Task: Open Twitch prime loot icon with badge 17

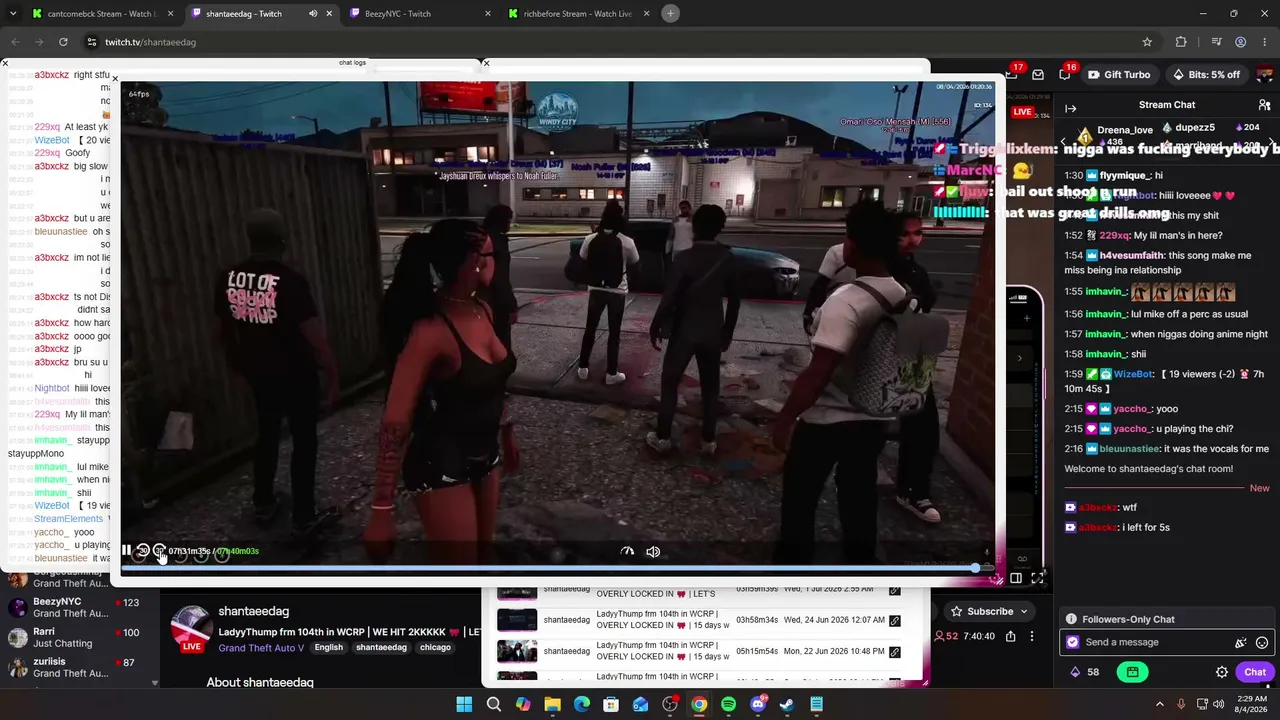Action: click(x=1013, y=72)
